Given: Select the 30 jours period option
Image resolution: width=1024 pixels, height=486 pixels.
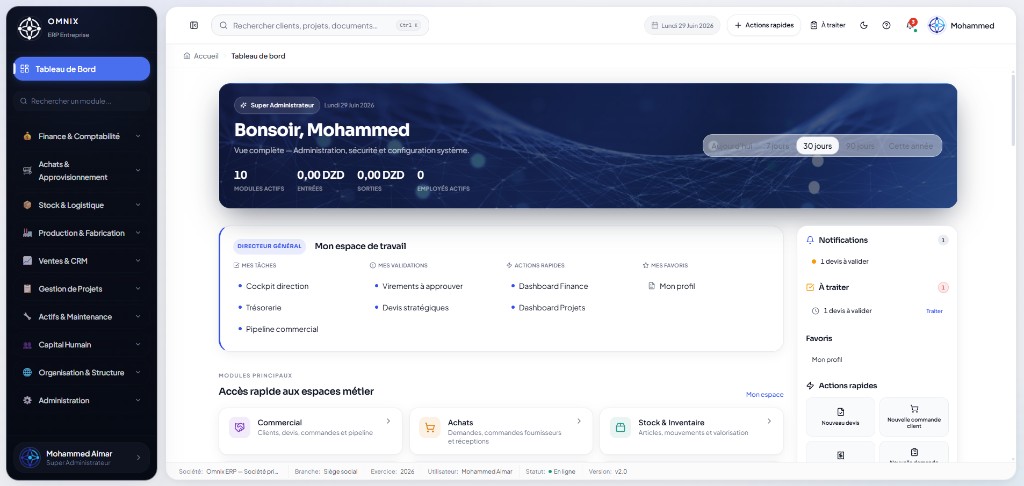Looking at the screenshot, I should click(x=818, y=146).
